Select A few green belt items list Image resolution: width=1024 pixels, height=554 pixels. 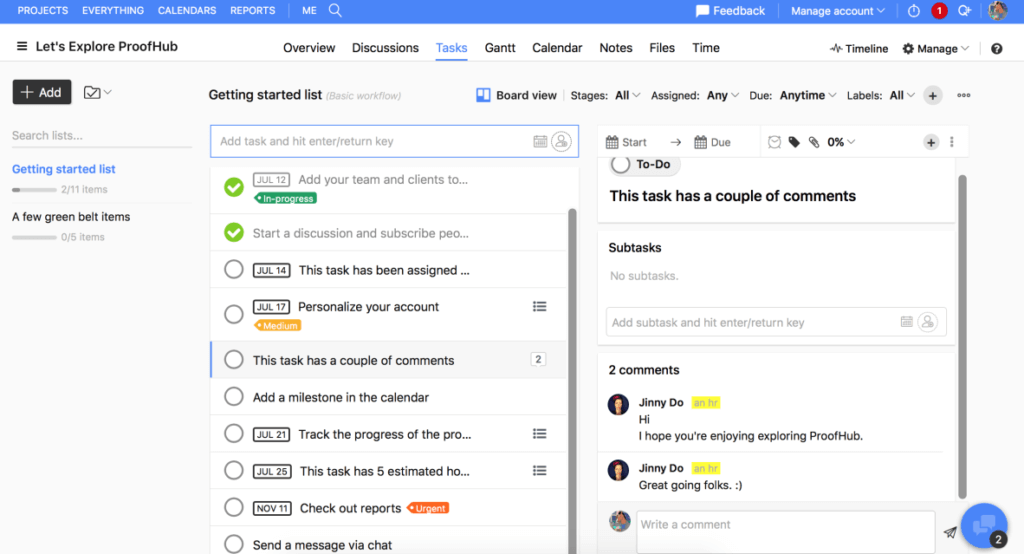click(71, 216)
